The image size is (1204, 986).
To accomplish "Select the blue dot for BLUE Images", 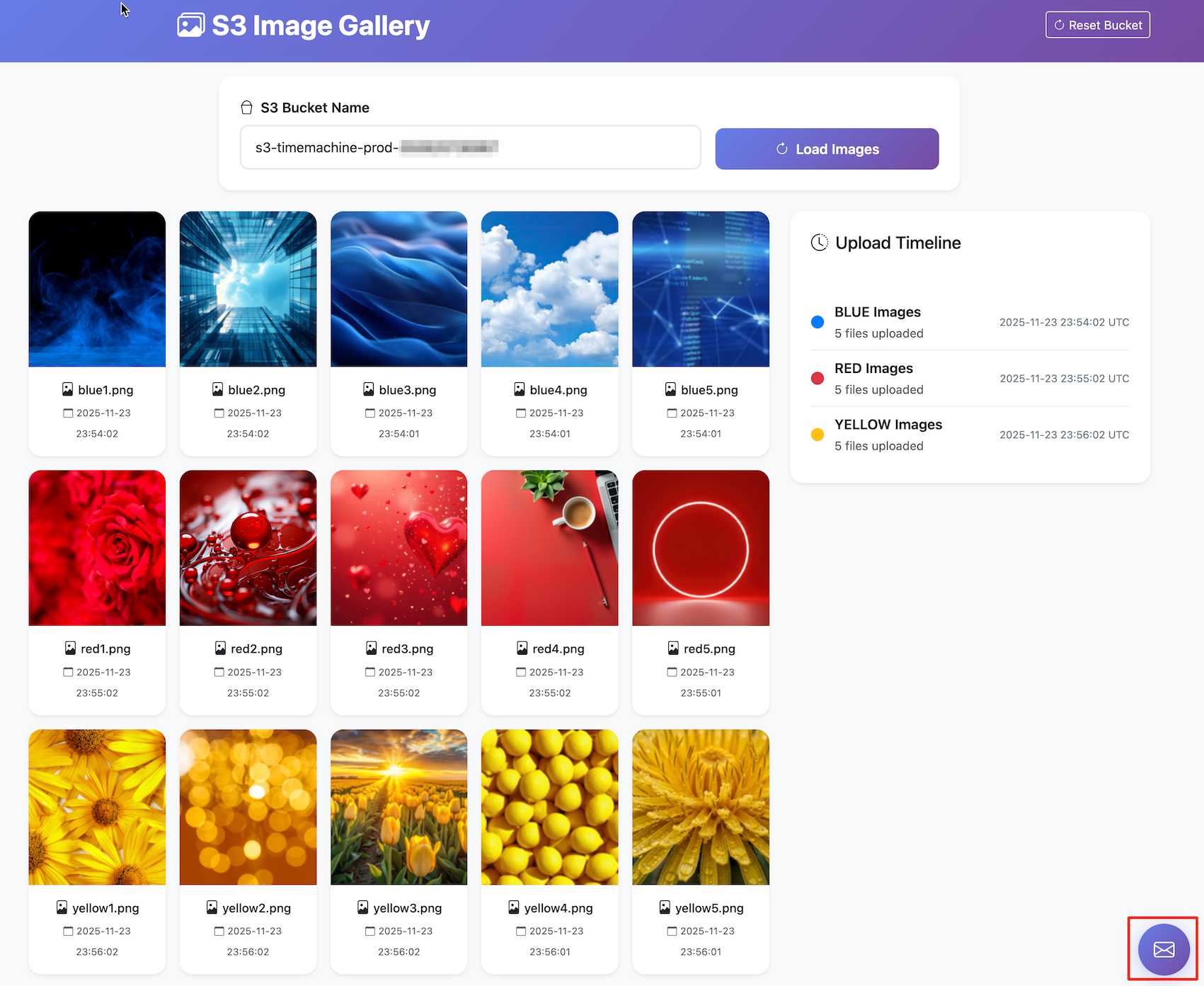I will pyautogui.click(x=817, y=322).
